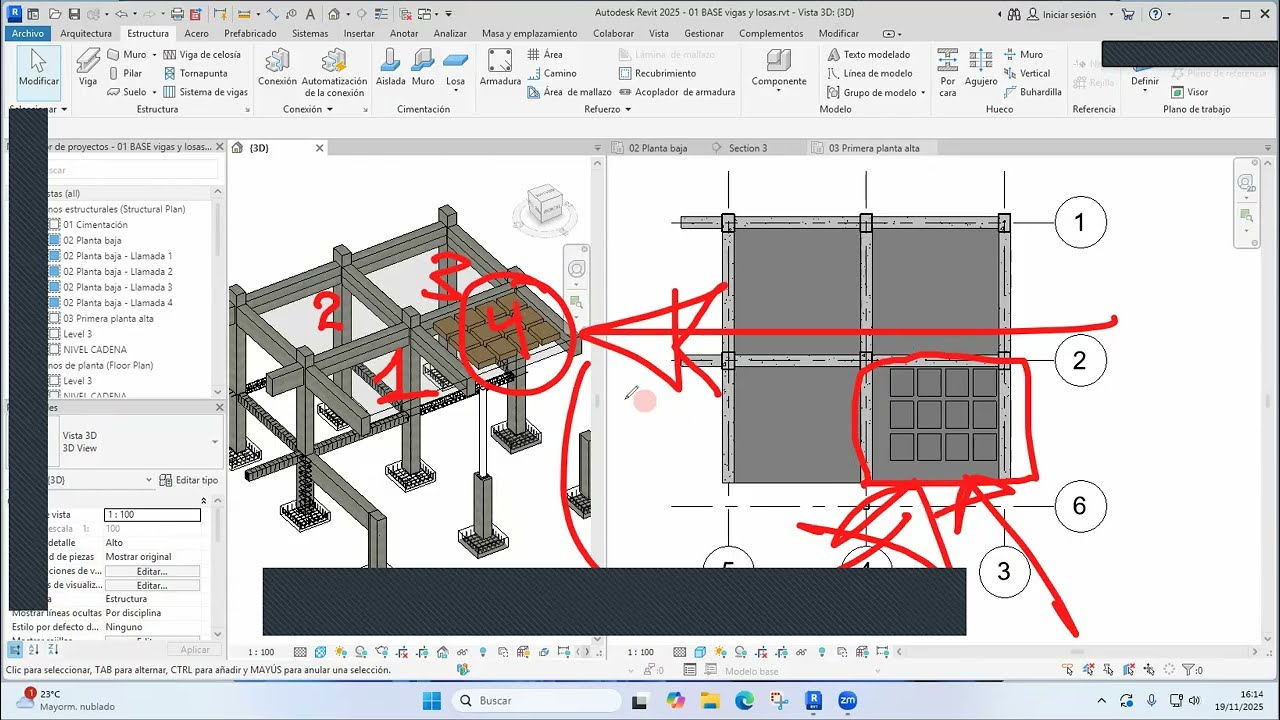Screen dimensions: 1280x720
Task: Select the Camino reinforcement tool
Action: tap(552, 73)
